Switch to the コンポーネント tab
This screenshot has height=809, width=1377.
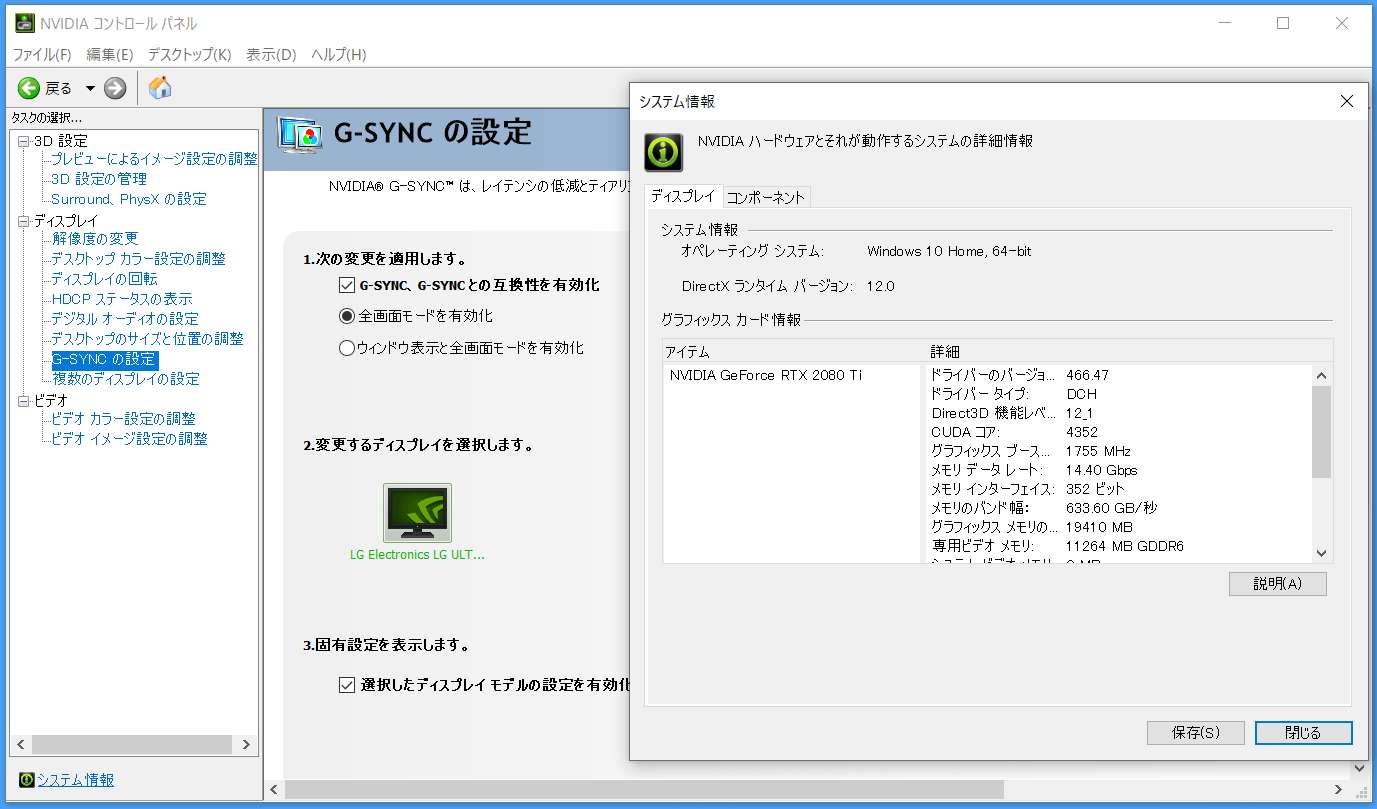[x=766, y=197]
